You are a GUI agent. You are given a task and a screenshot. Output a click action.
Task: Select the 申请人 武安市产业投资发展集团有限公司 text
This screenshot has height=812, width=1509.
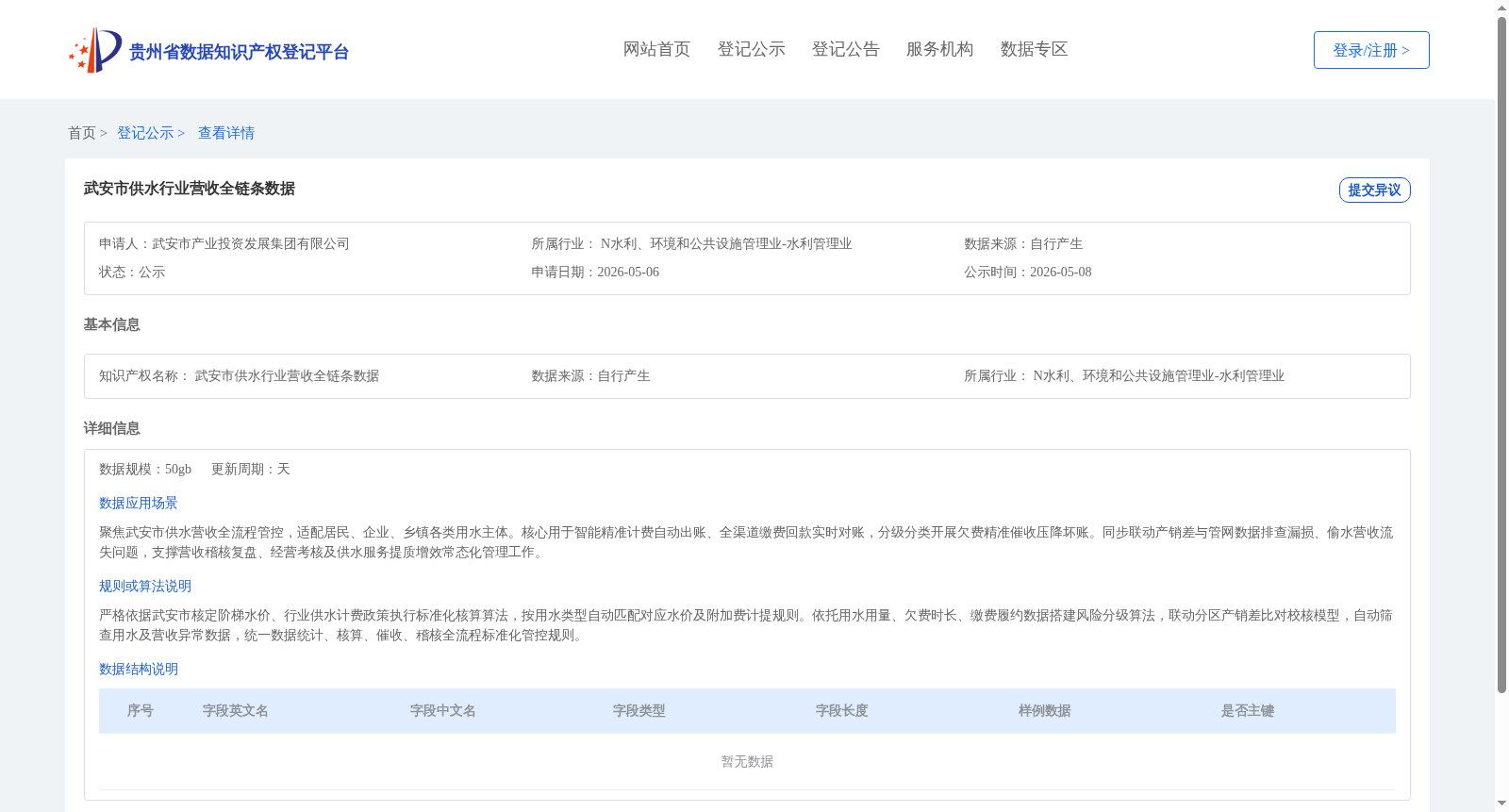pyautogui.click(x=224, y=243)
